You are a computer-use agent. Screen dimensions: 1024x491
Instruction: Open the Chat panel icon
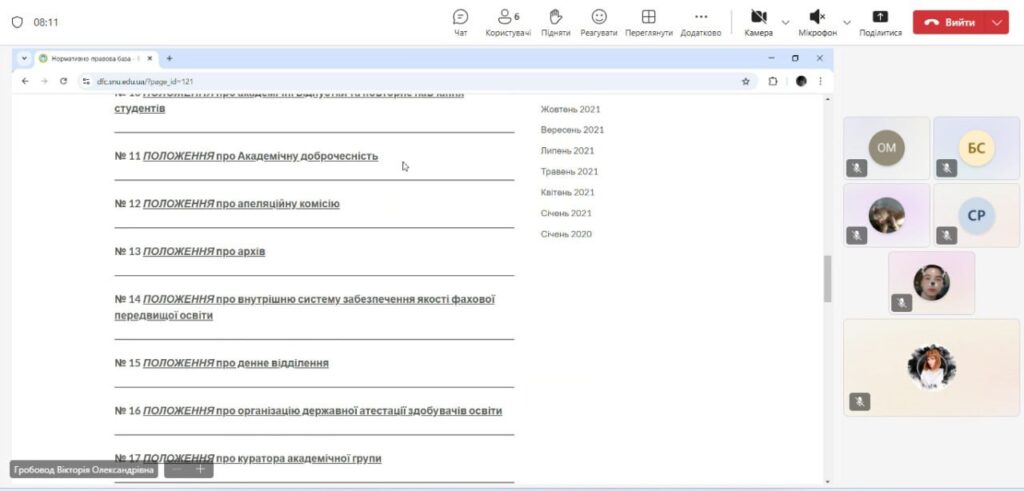[460, 17]
